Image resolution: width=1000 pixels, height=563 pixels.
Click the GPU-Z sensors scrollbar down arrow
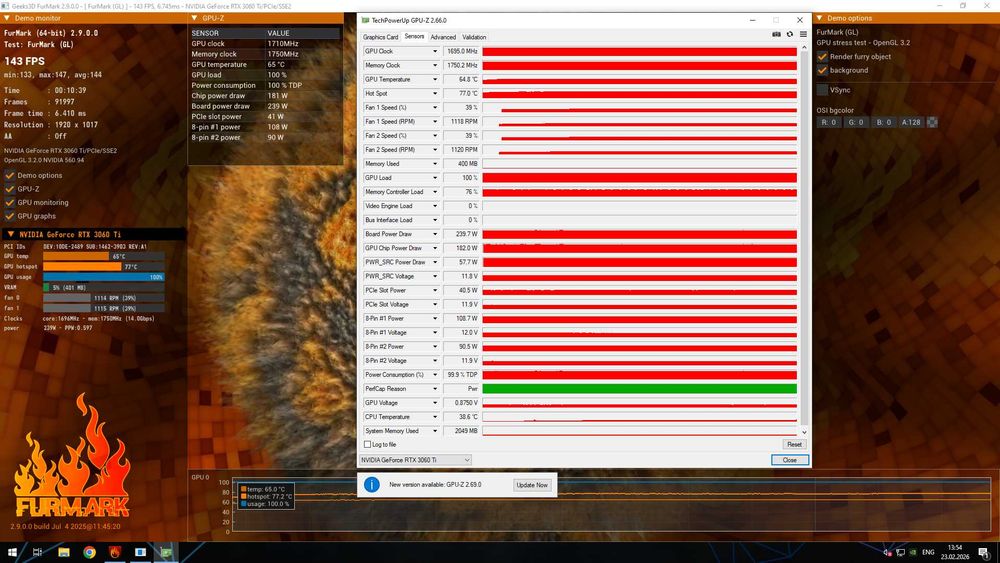pos(804,432)
